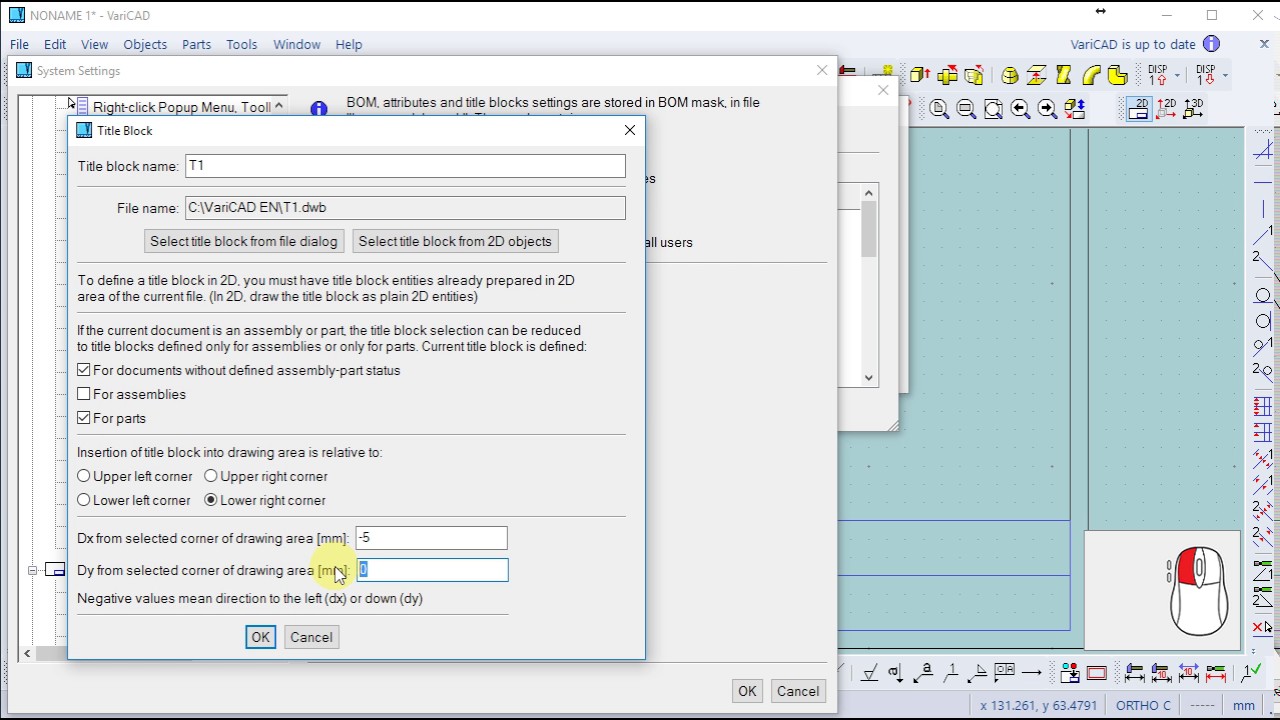Image resolution: width=1280 pixels, height=720 pixels.
Task: Select 'Lower left corner' radio button
Action: 84,500
